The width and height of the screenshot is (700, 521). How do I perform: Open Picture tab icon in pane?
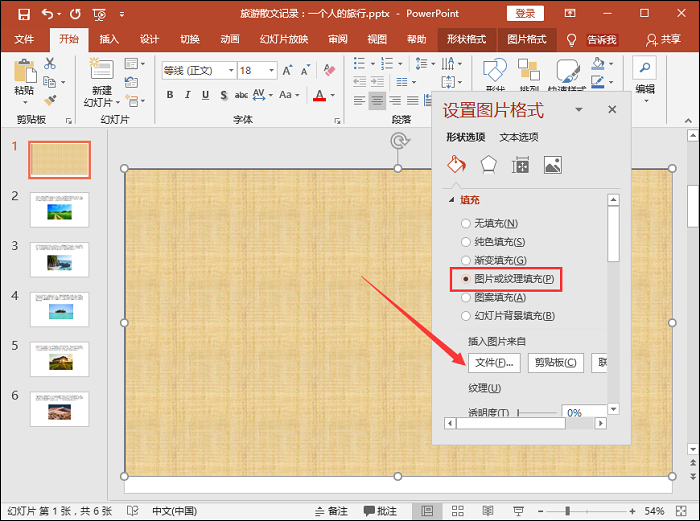tap(553, 165)
